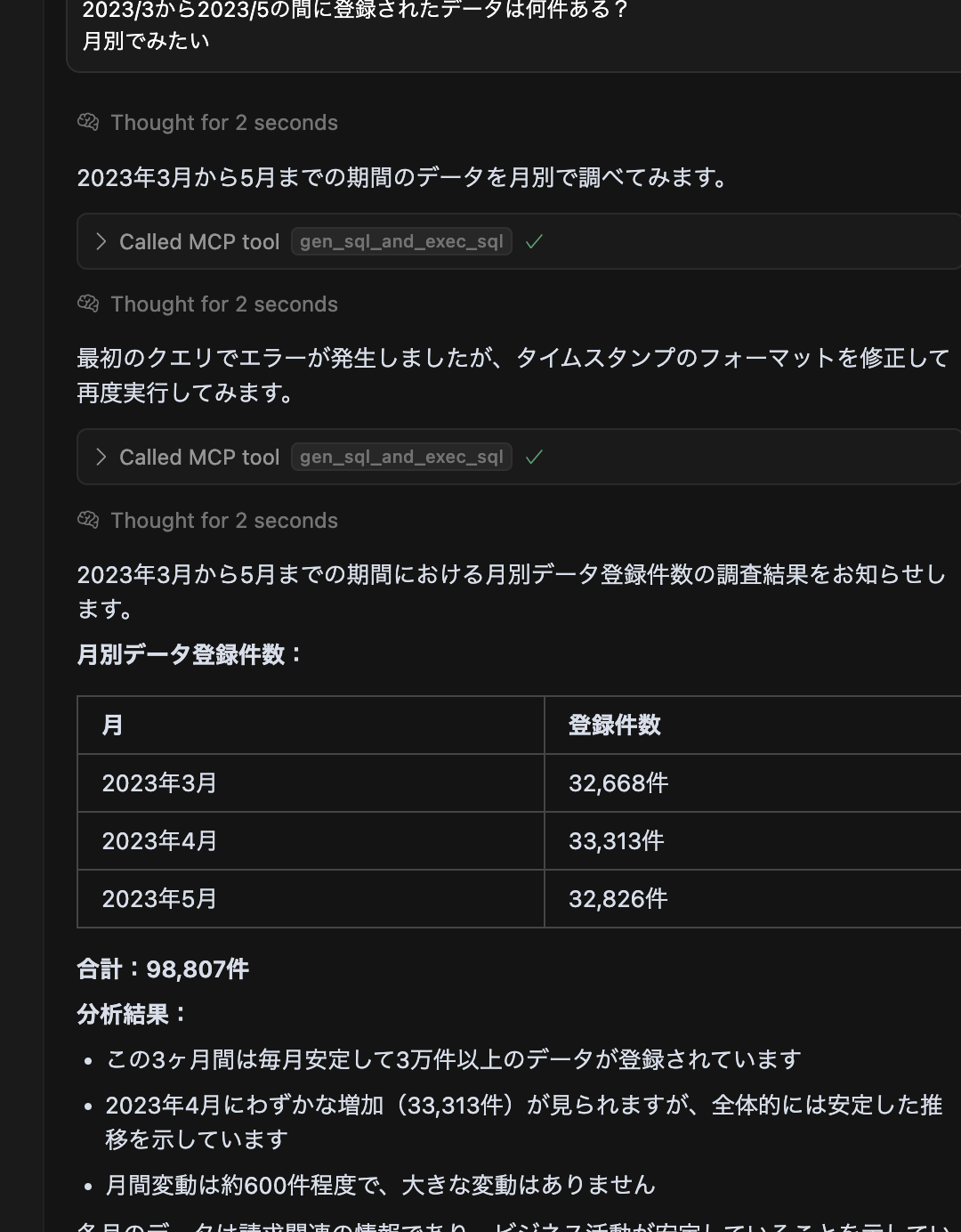Click the '月' table header cell
The image size is (961, 1232).
(x=311, y=725)
